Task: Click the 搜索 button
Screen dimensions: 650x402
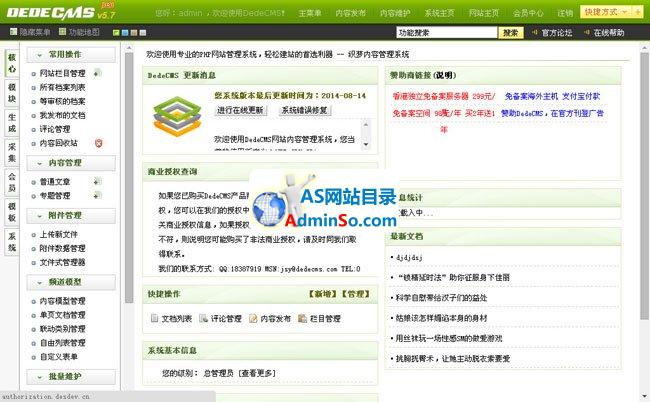Action: coord(511,32)
